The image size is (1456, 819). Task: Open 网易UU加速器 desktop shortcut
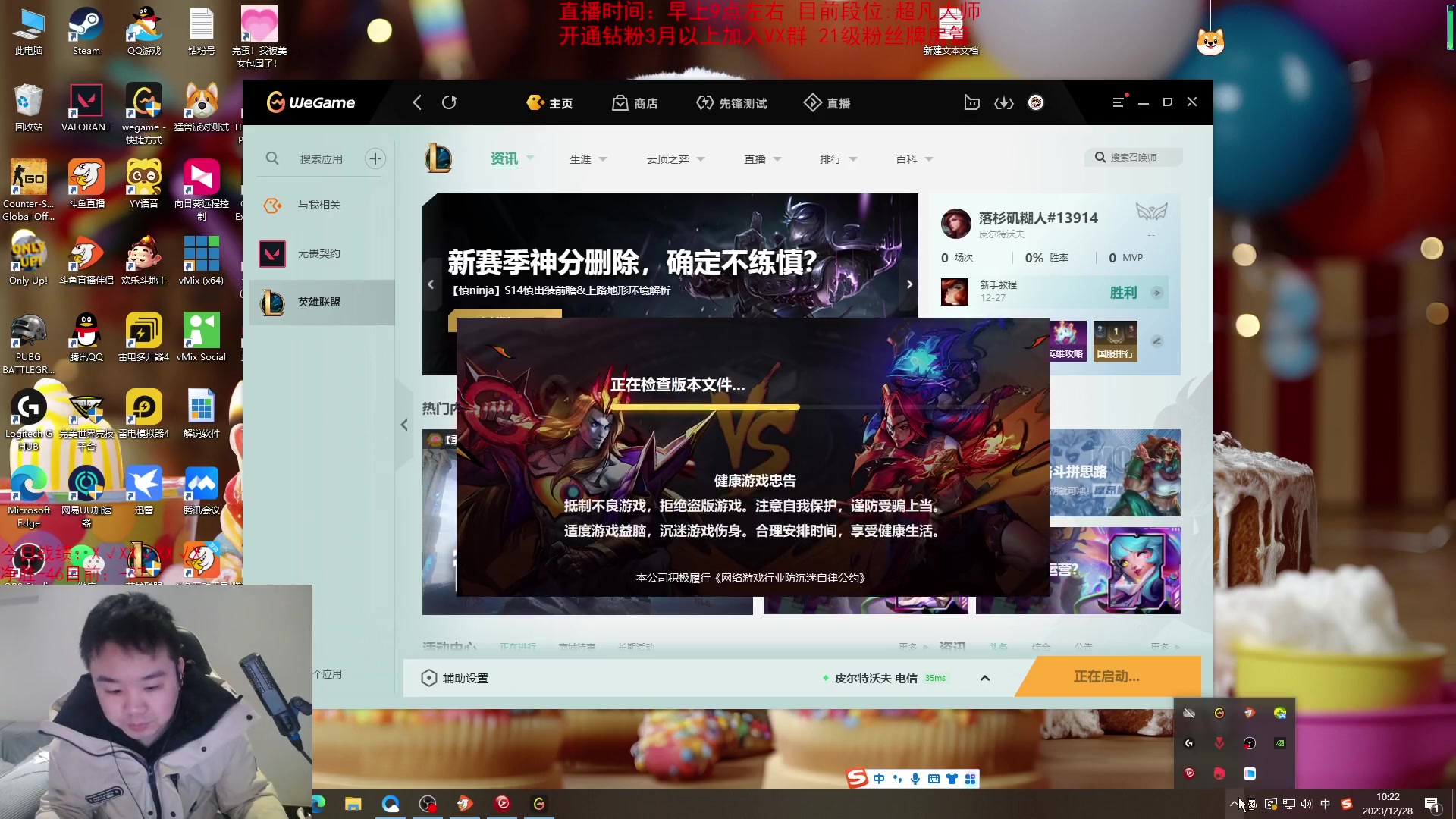coord(86,496)
